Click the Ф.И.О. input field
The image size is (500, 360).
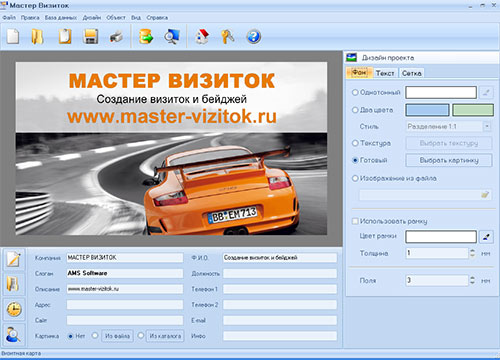(280, 257)
